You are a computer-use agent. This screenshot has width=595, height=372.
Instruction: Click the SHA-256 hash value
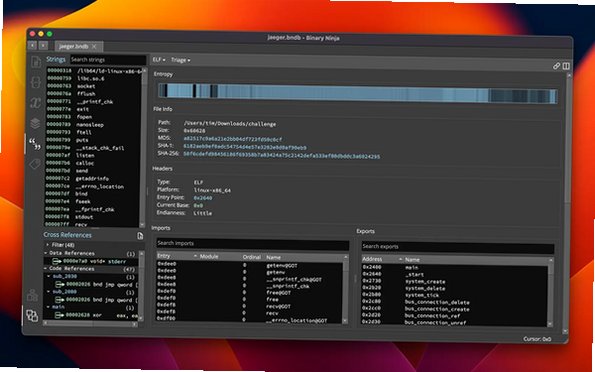point(282,156)
